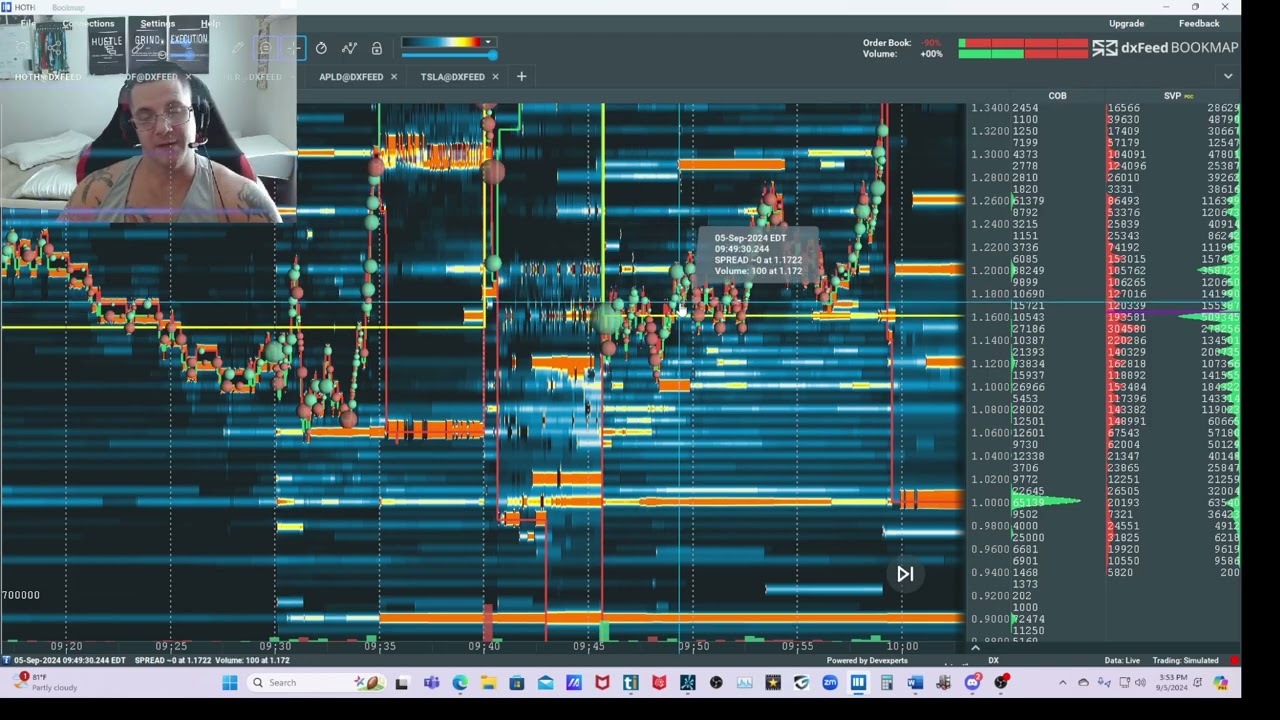Screen dimensions: 1280x720
Task: Open Microsoft Word from the taskbar
Action: [915, 683]
